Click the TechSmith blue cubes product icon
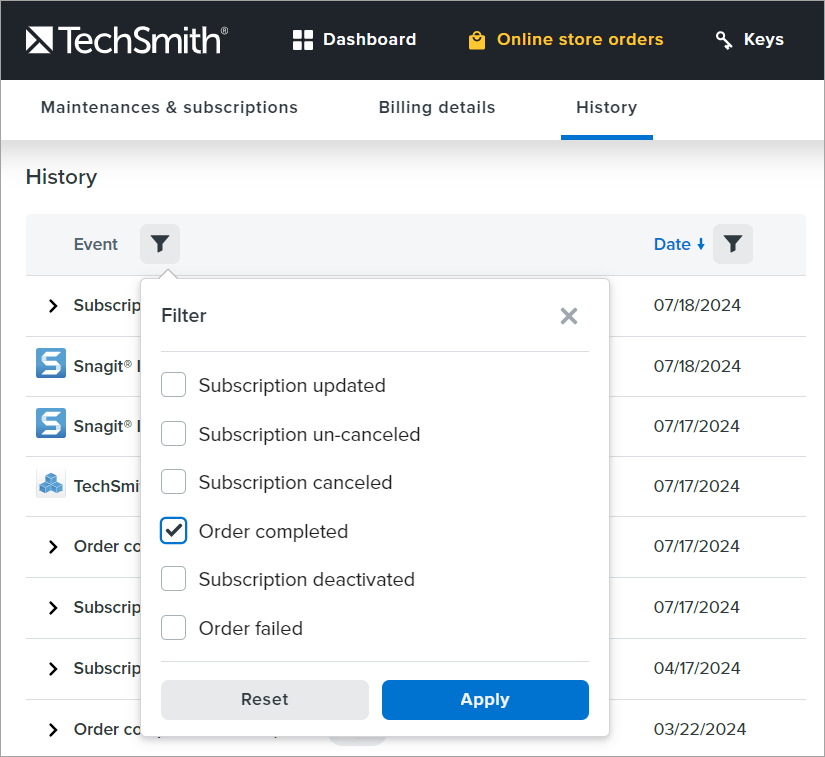Viewport: 825px width, 757px height. tap(51, 485)
